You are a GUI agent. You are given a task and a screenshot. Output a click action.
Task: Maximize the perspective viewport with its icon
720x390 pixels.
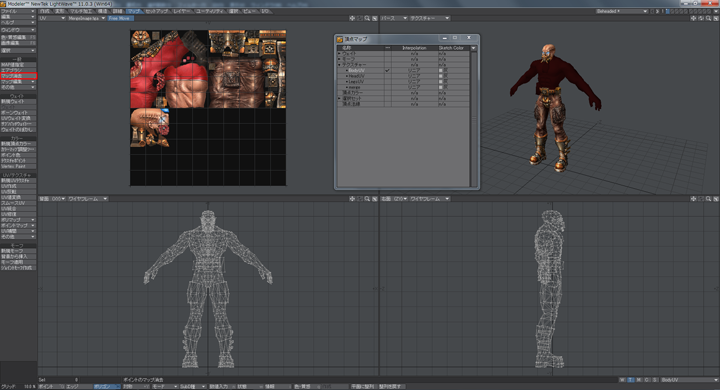pos(716,18)
